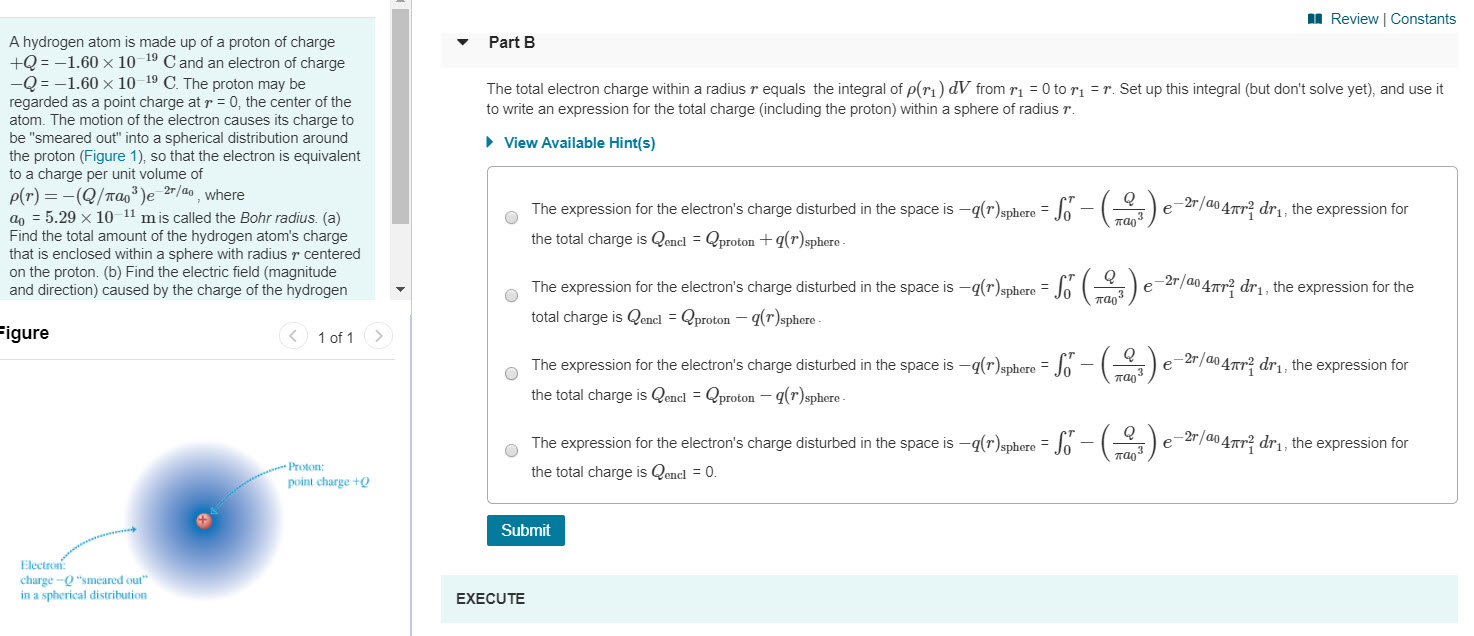Click the open-book Review icon
This screenshot has width=1474, height=636.
(x=1316, y=18)
